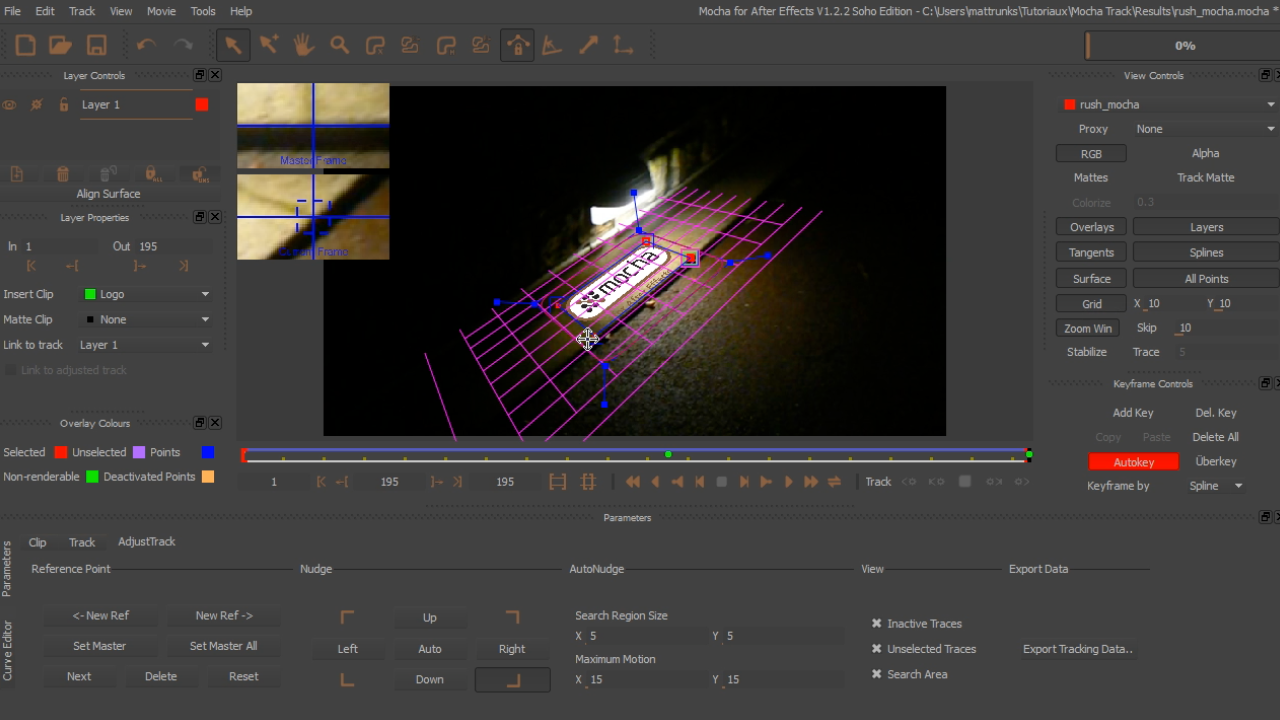1280x720 pixels.
Task: Toggle Layer 1 visibility eye
Action: tap(10, 105)
